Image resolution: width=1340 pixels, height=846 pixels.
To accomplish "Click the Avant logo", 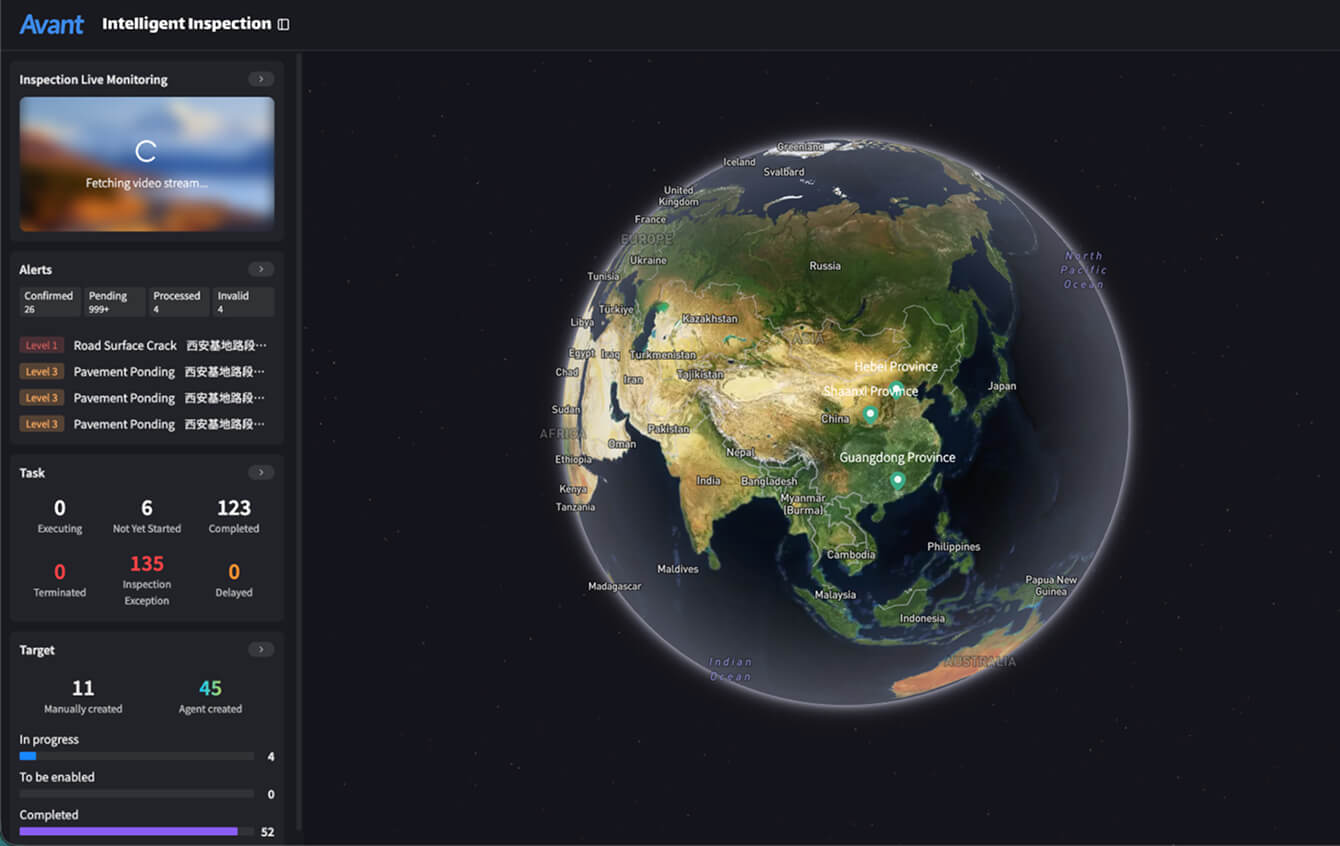I will point(52,24).
